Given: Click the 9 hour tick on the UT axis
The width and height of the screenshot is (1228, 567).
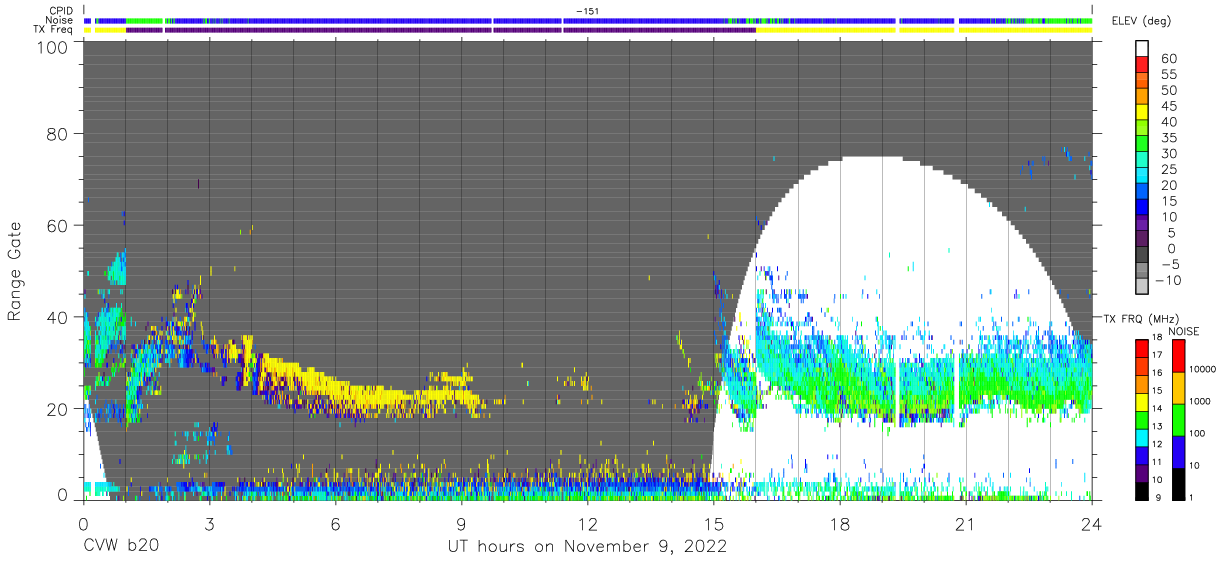Looking at the screenshot, I should 461,522.
